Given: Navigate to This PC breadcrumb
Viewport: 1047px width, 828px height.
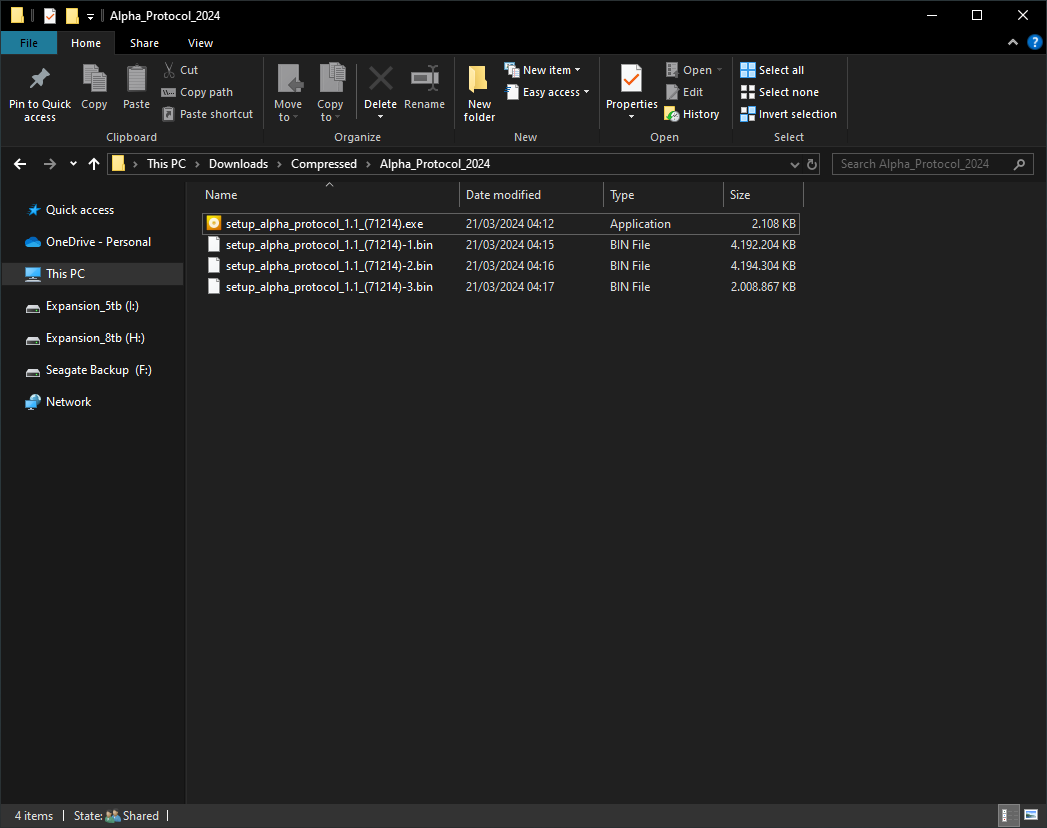Looking at the screenshot, I should click(166, 164).
